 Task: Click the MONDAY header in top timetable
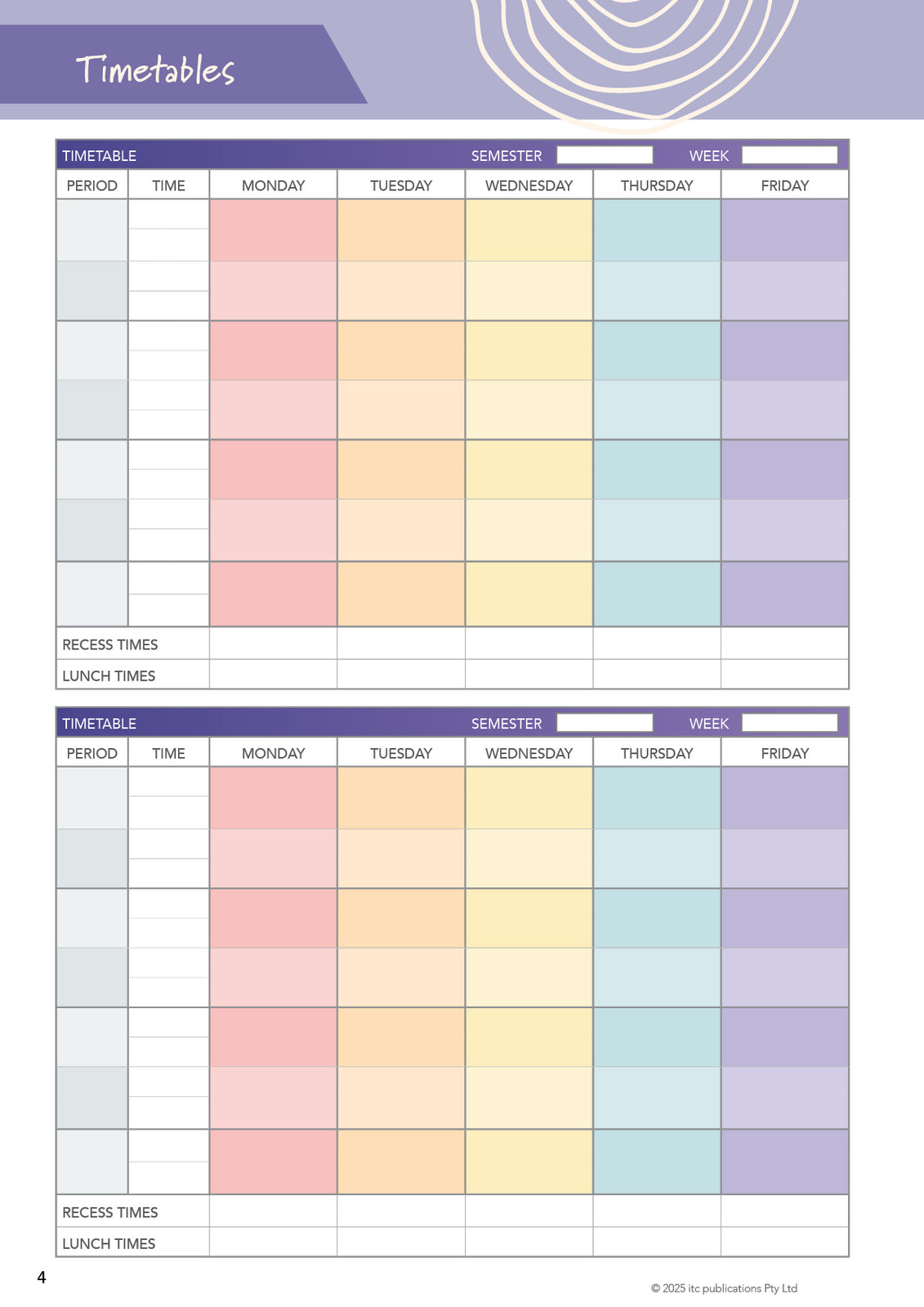(273, 185)
